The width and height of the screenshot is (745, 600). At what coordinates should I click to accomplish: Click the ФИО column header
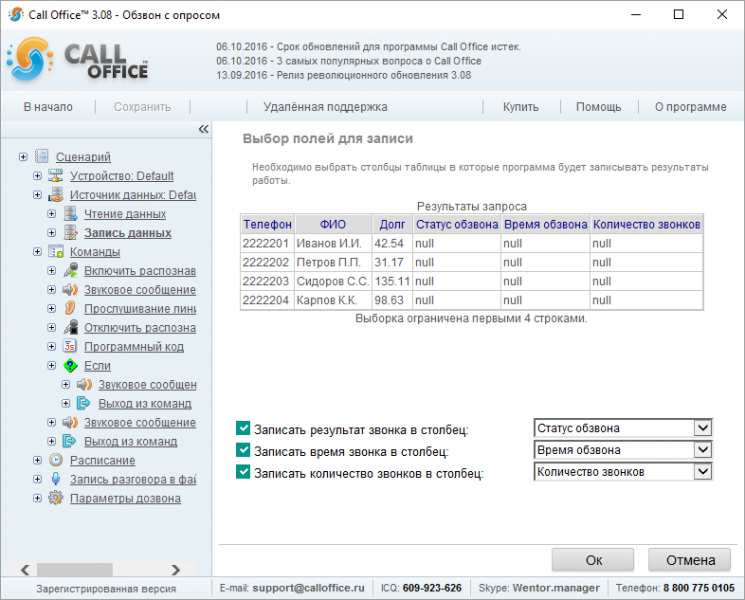tap(333, 224)
